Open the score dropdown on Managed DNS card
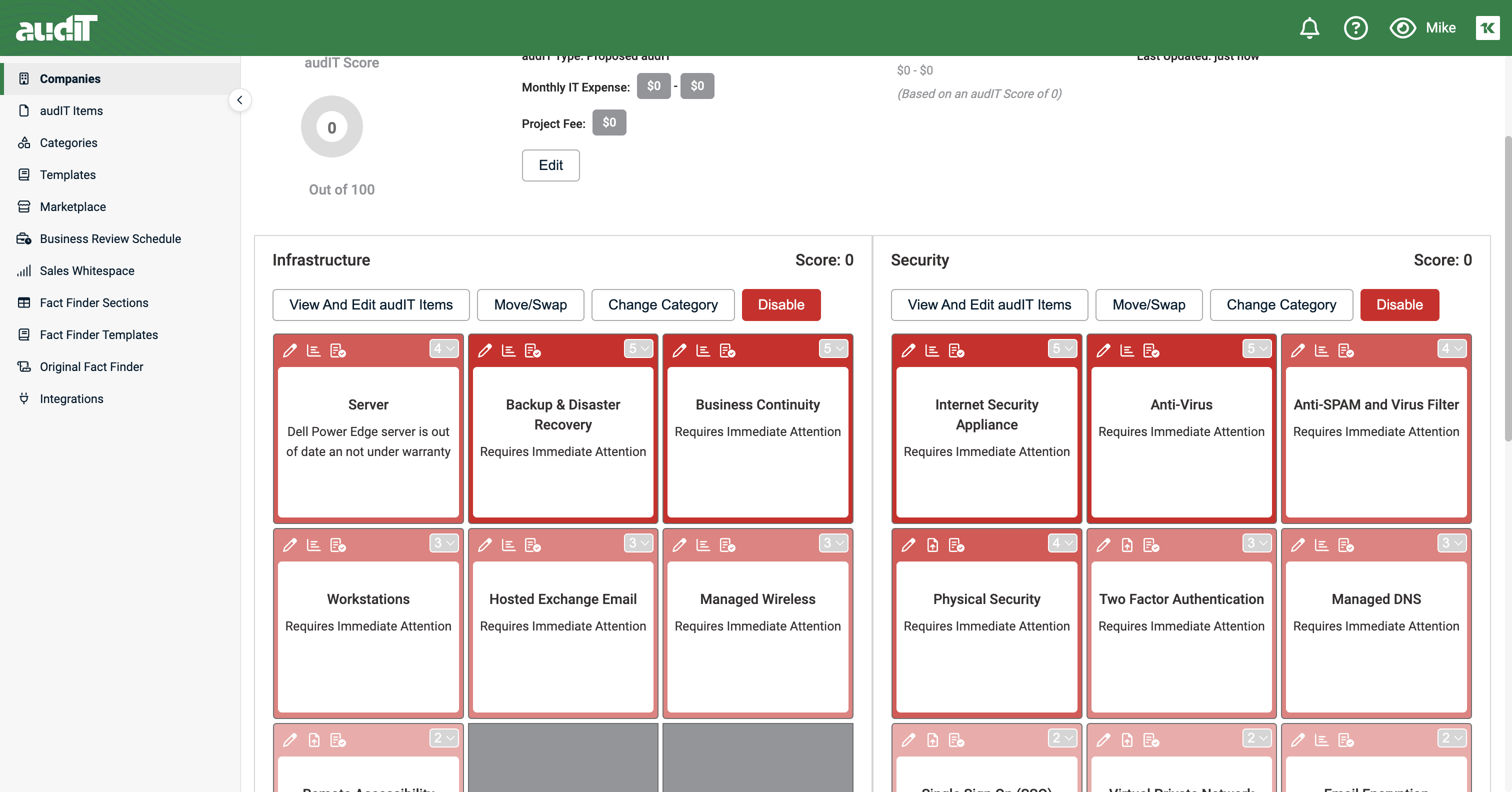Screen dimensions: 1512x792 (1452, 543)
